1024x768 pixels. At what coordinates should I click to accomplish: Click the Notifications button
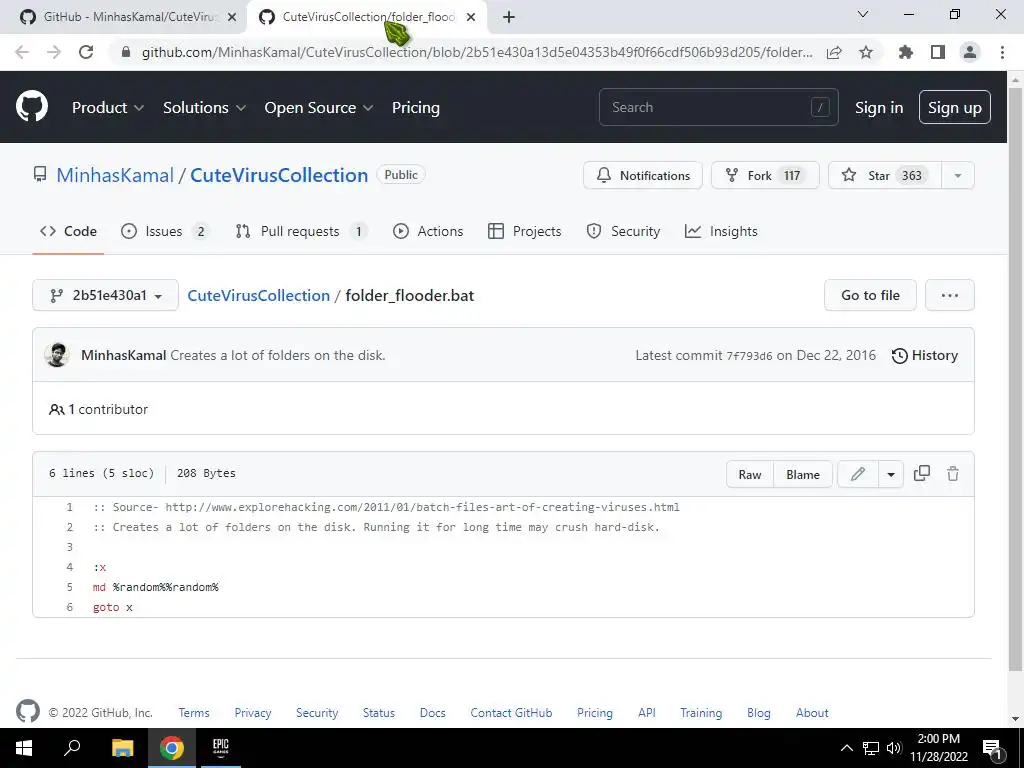click(x=643, y=175)
